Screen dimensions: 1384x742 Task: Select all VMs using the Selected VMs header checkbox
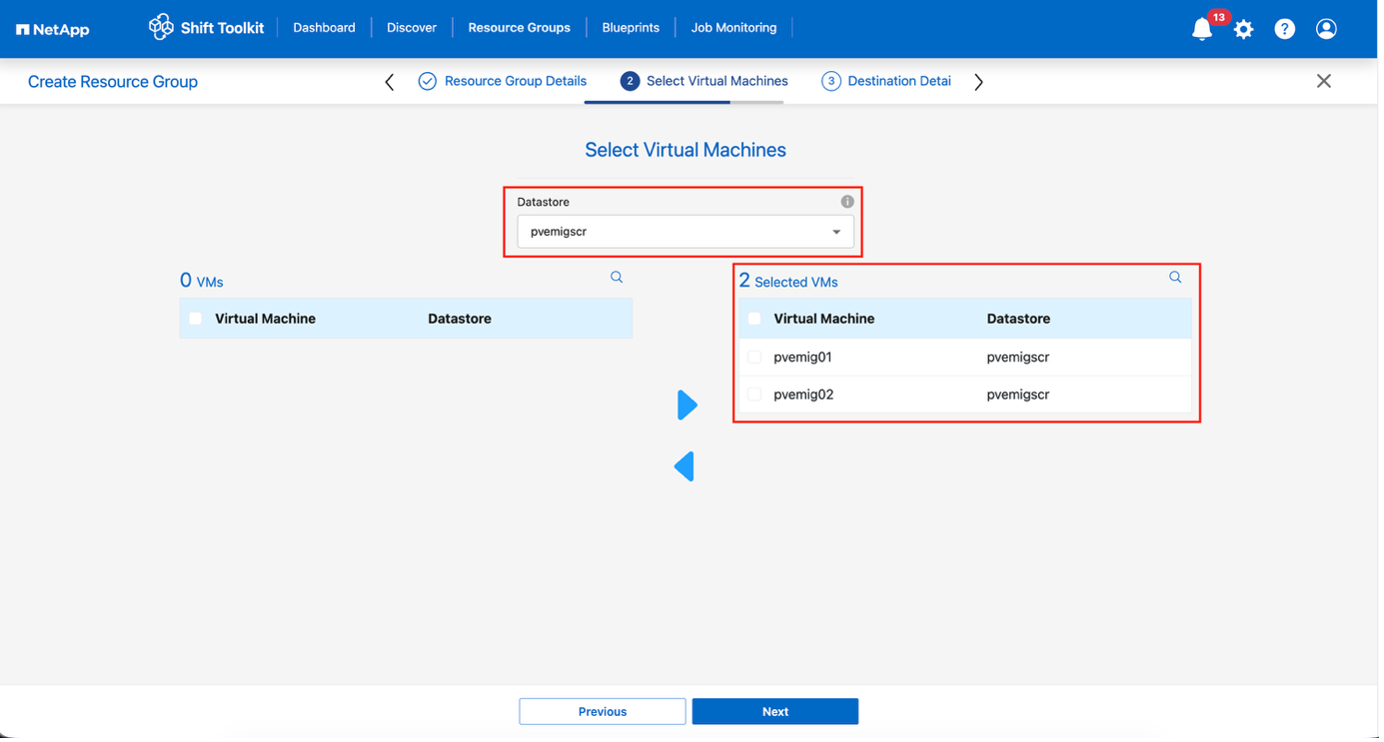753,317
